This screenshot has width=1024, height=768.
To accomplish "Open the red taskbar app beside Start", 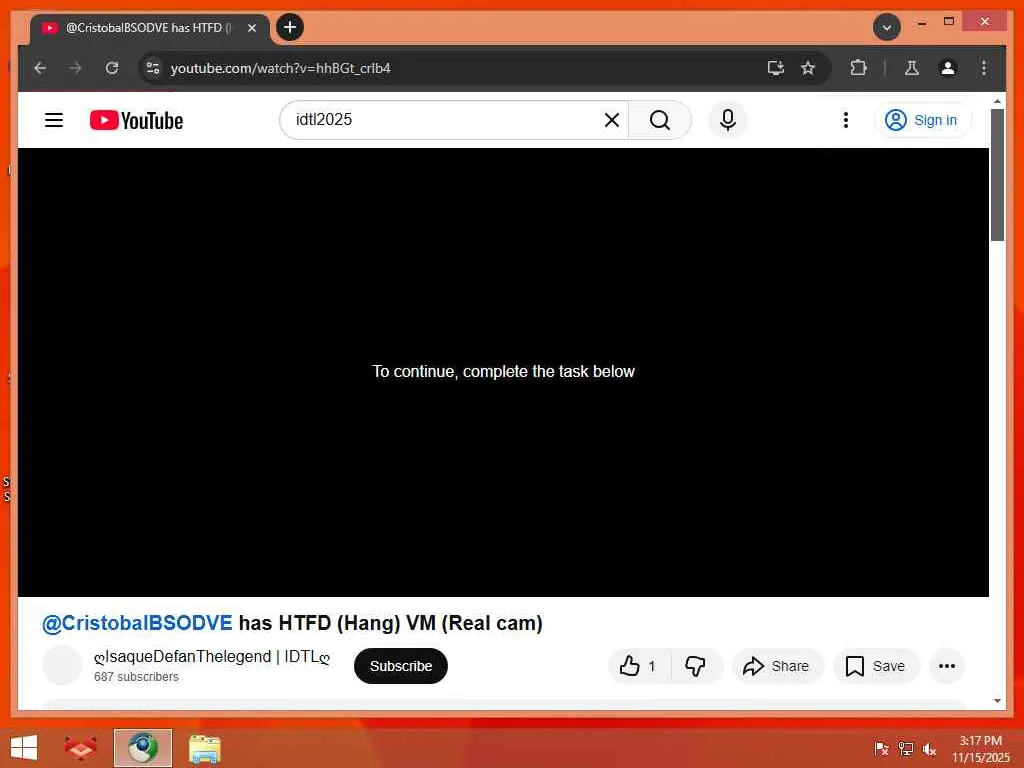I will [x=80, y=748].
